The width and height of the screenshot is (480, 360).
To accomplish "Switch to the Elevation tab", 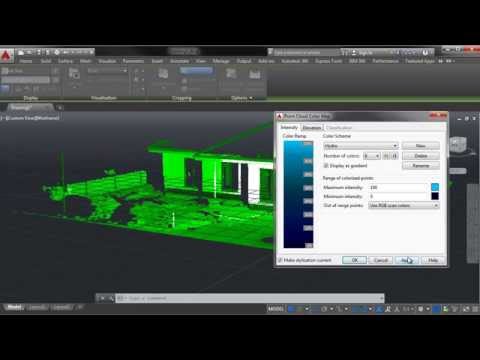I will point(312,128).
